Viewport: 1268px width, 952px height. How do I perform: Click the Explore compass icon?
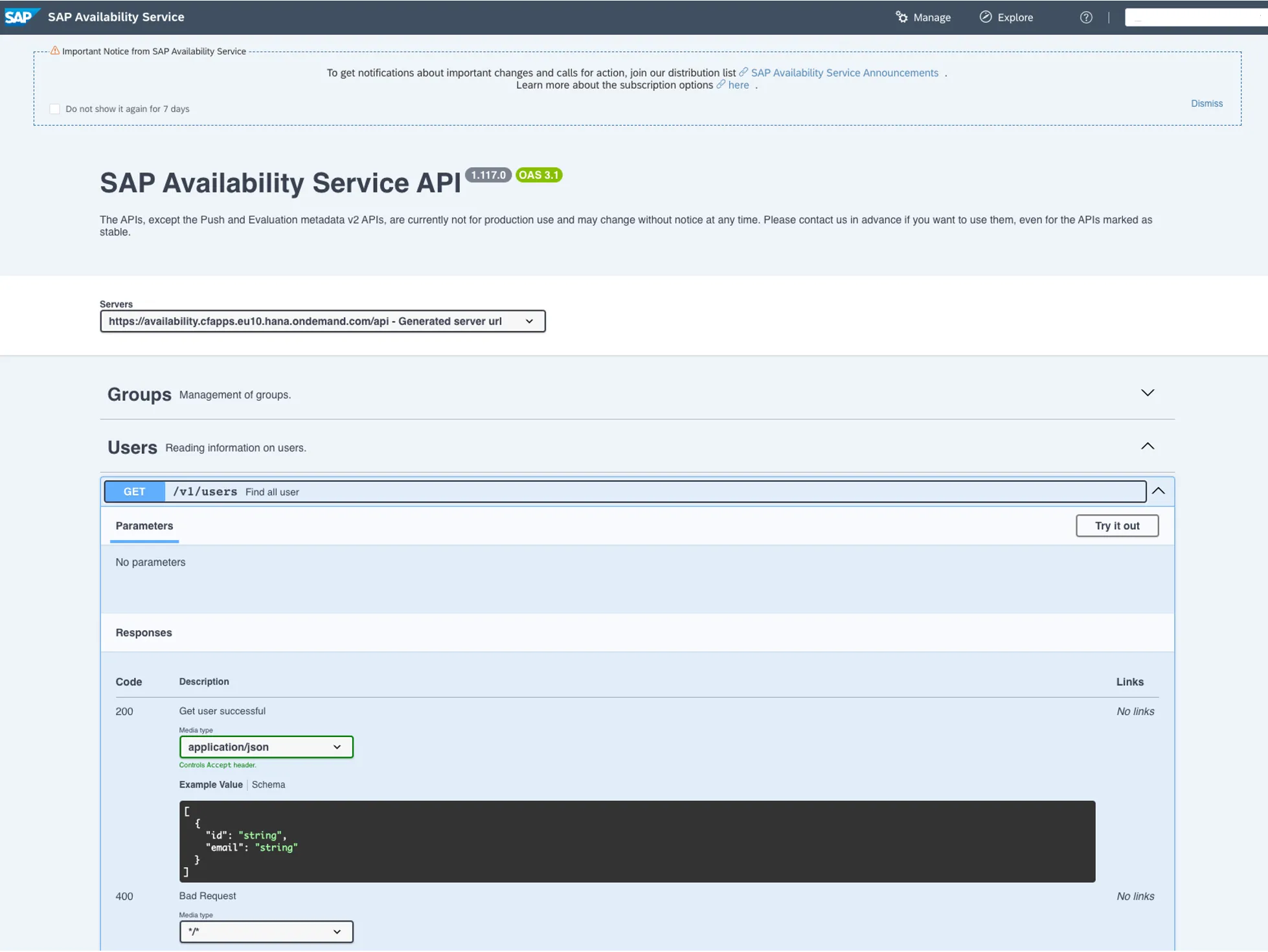pos(985,17)
